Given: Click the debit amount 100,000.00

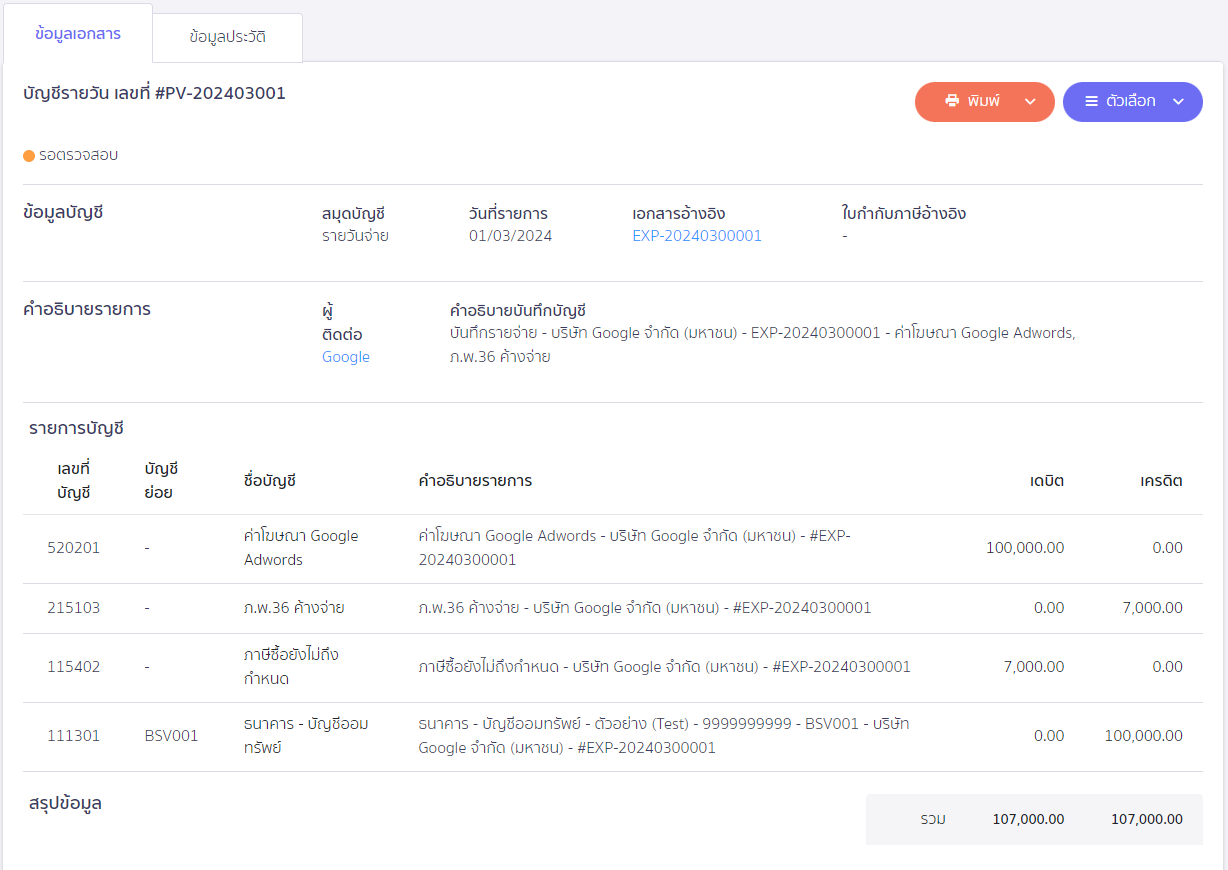Looking at the screenshot, I should 1025,548.
